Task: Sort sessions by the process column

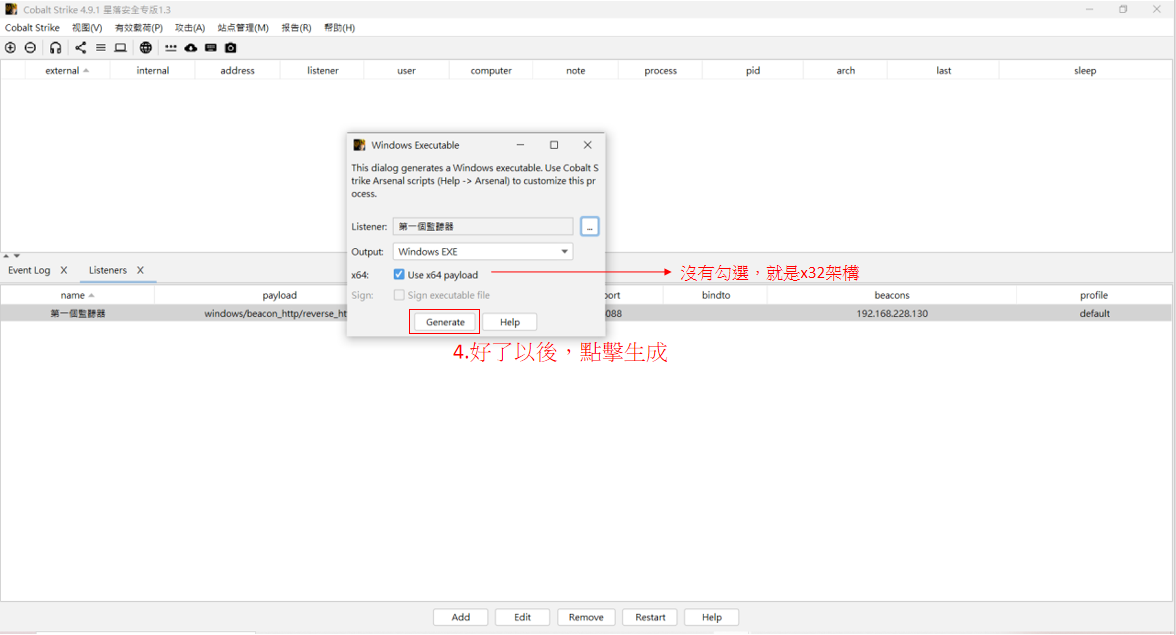Action: (661, 70)
